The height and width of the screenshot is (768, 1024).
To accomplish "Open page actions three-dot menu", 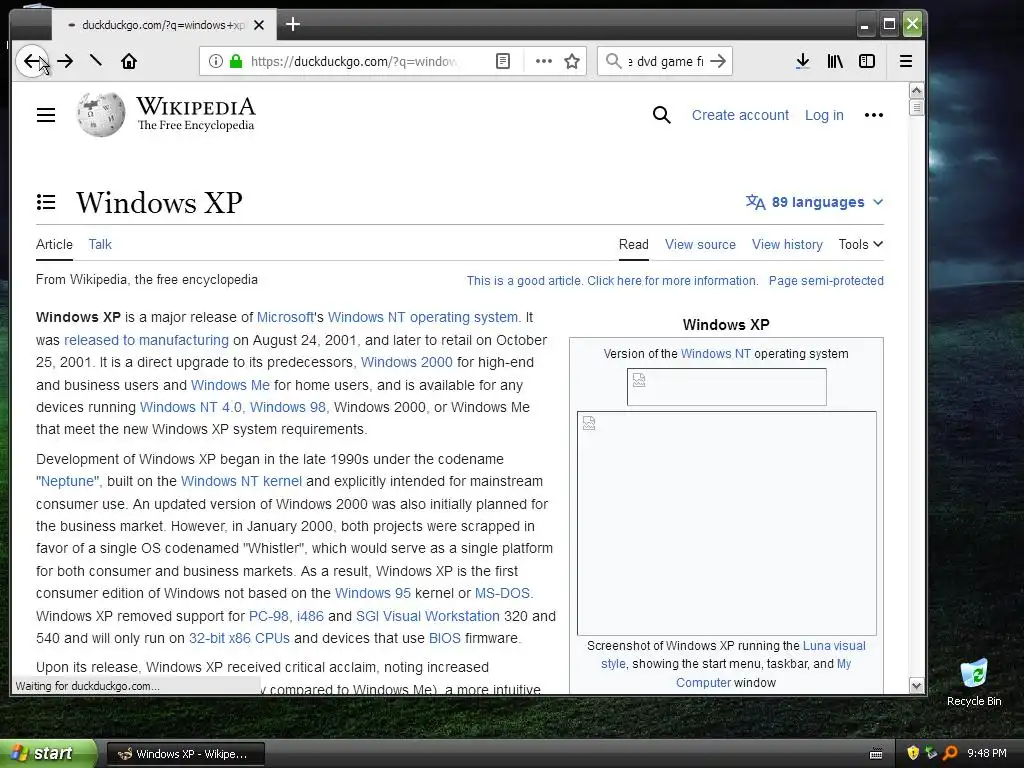I will [x=543, y=61].
